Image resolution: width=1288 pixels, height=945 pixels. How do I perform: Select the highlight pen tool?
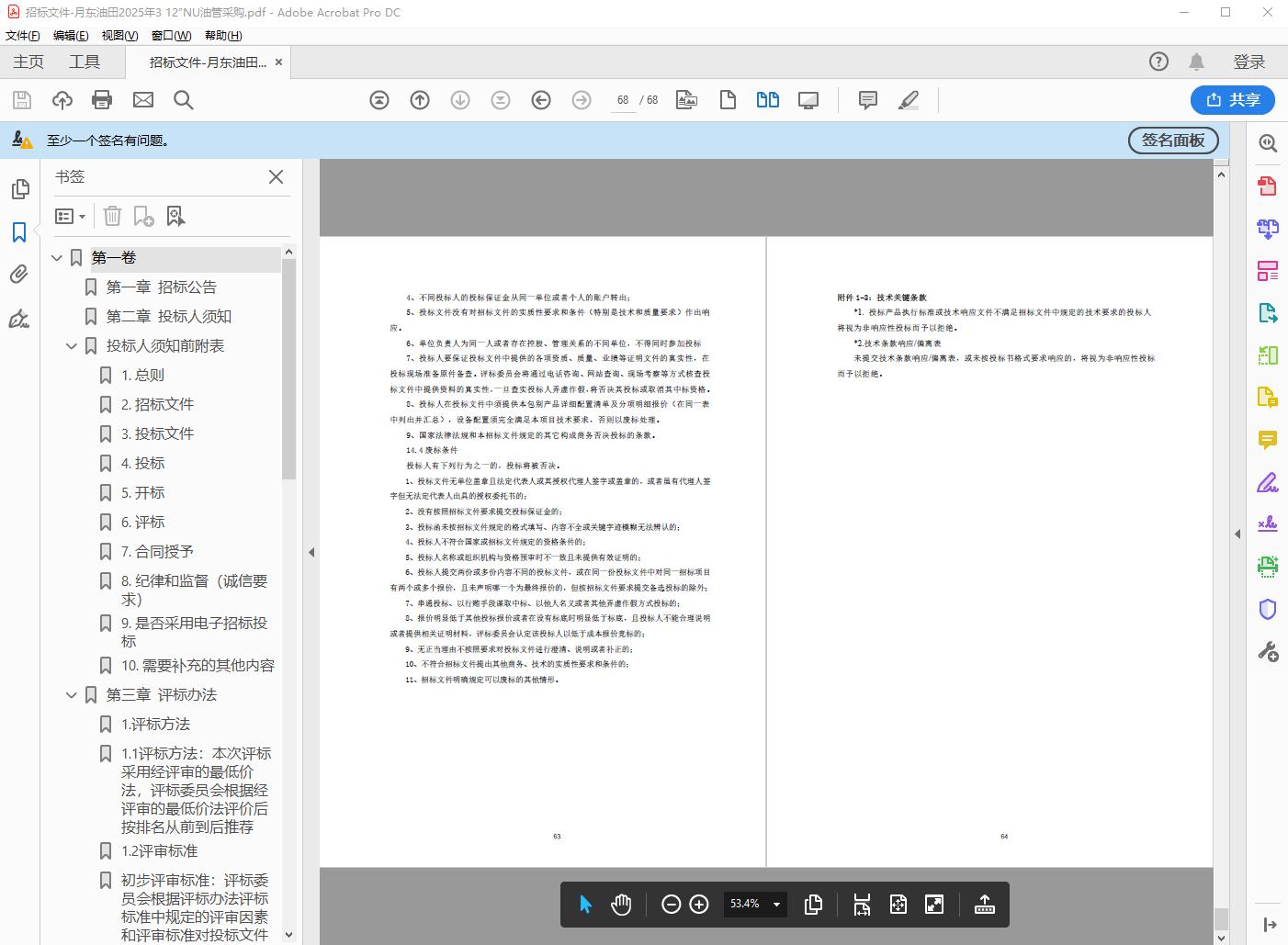click(x=909, y=100)
